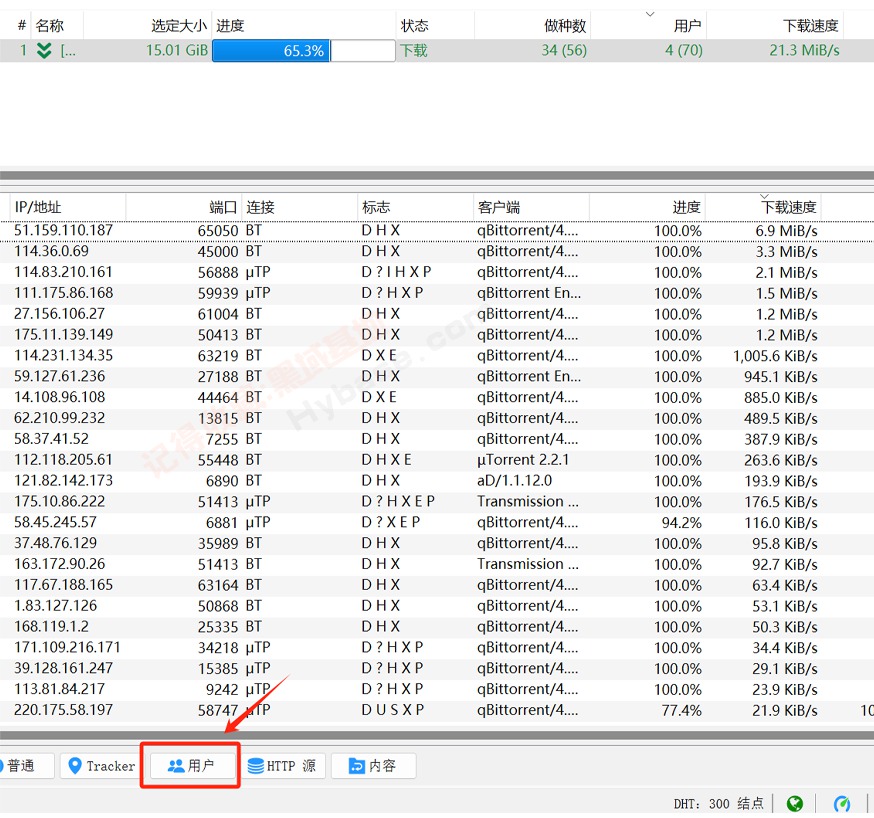Sort peers by IP/地址 column
Image resolution: width=874 pixels, height=818 pixels.
(x=40, y=207)
